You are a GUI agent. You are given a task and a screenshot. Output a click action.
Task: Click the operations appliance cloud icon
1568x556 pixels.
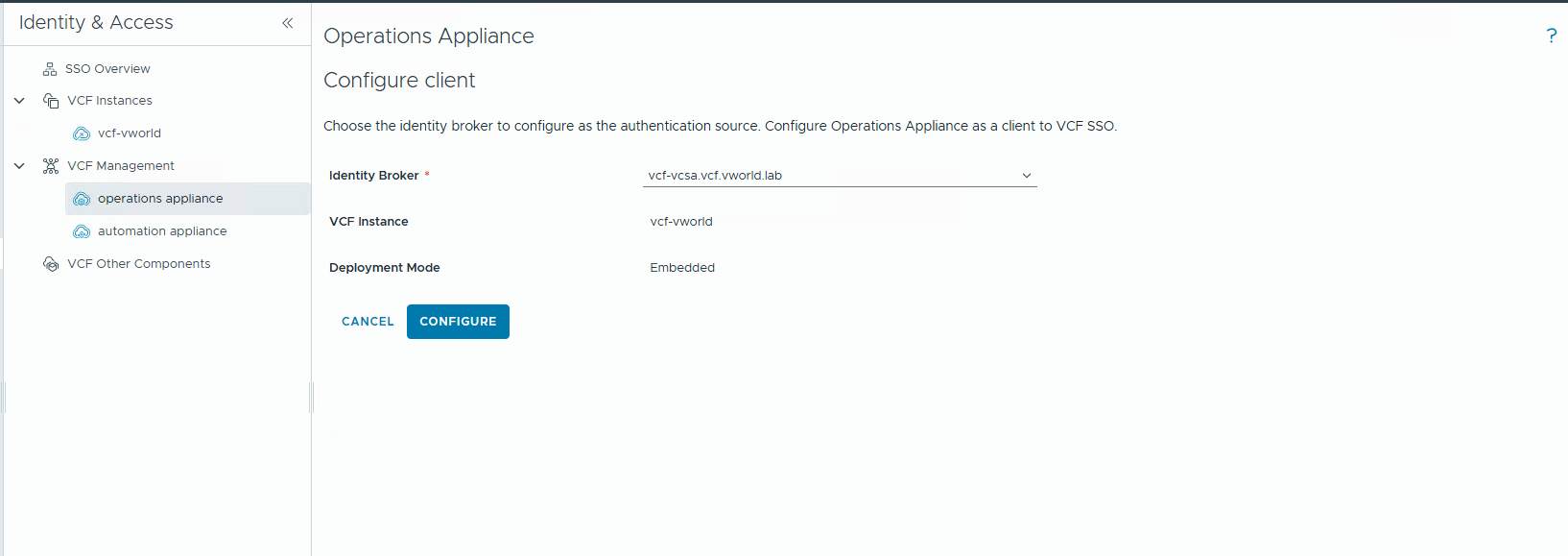[82, 199]
